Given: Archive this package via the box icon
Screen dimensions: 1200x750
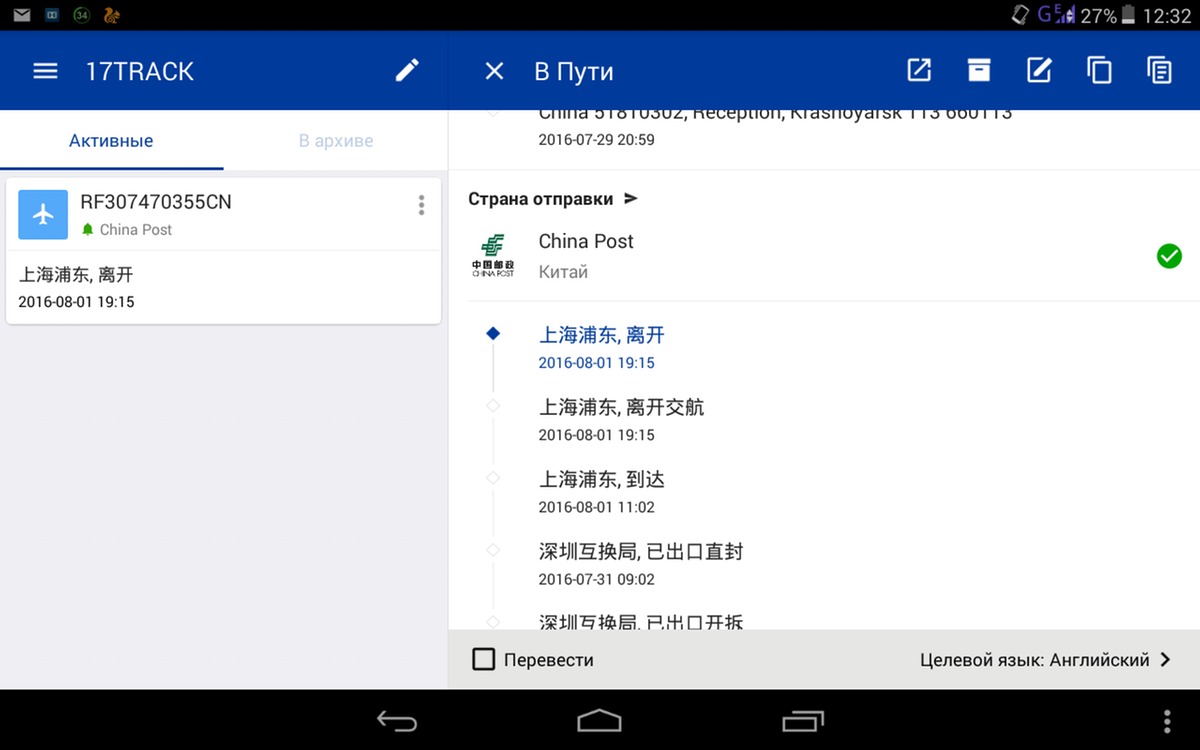Looking at the screenshot, I should (x=979, y=70).
